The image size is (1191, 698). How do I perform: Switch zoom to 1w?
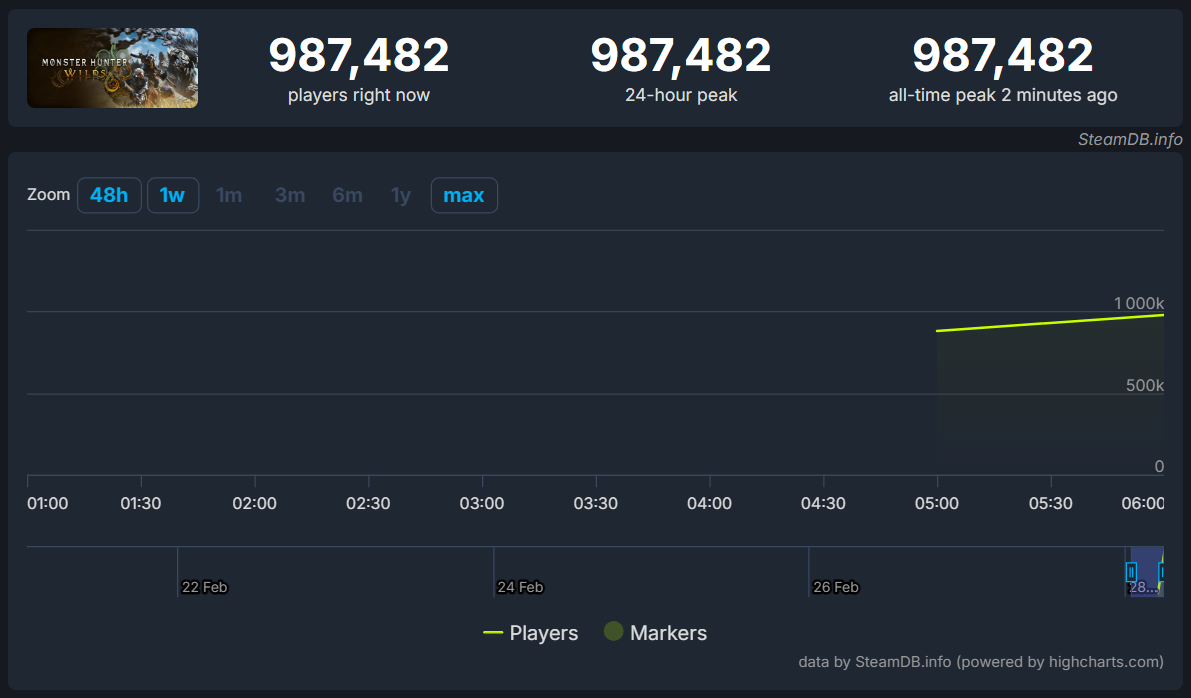[x=173, y=195]
